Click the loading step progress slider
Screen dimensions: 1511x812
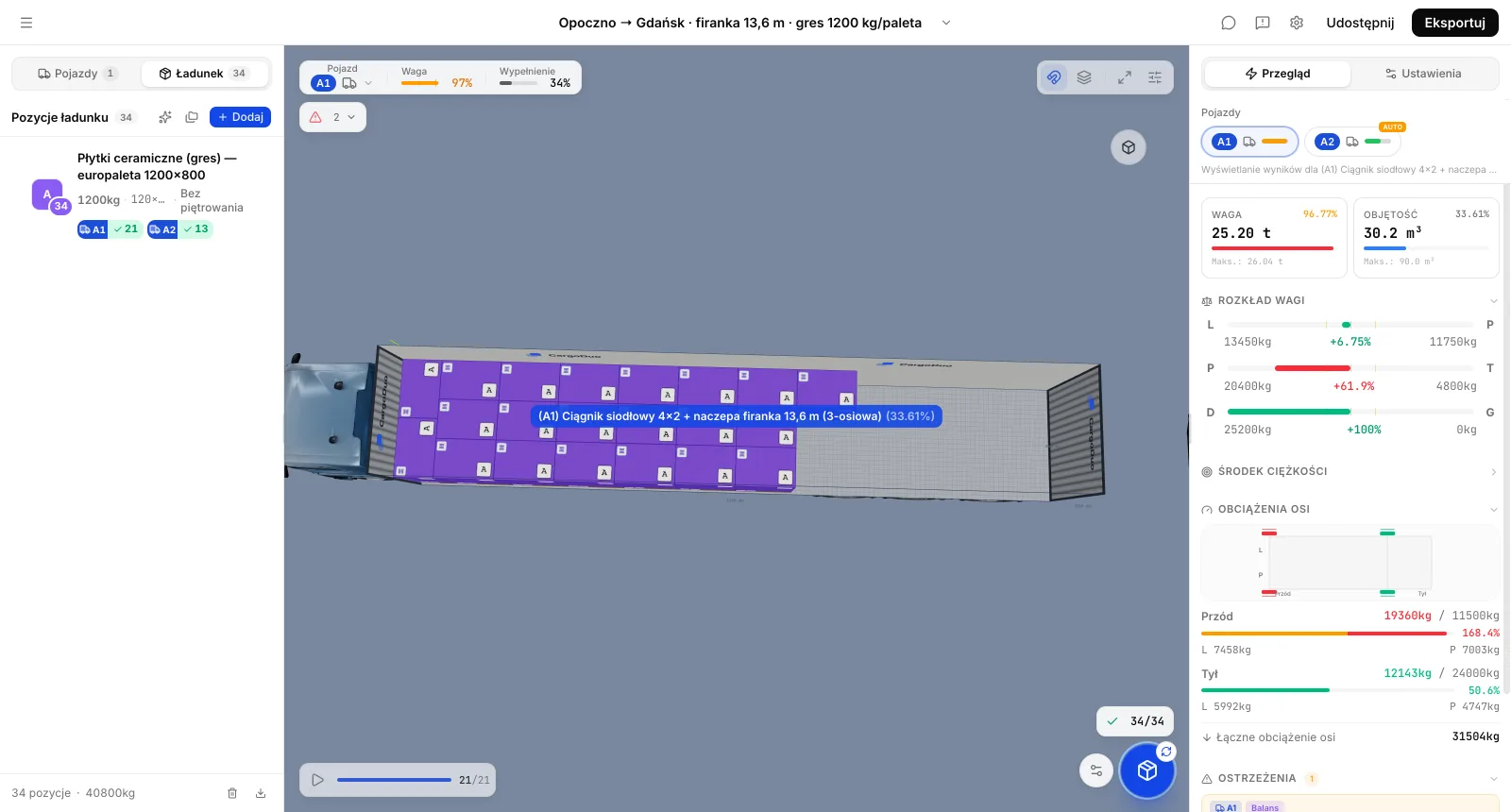(x=394, y=780)
